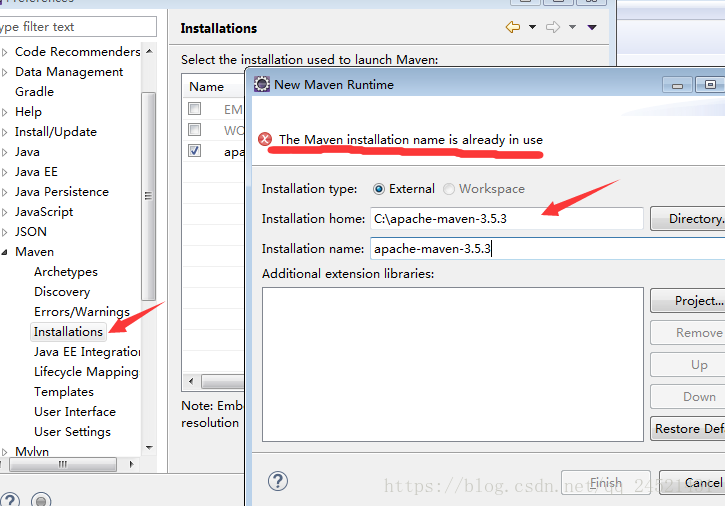This screenshot has height=506, width=725.
Task: Expand the Install/Update tree node
Action: (x=5, y=132)
